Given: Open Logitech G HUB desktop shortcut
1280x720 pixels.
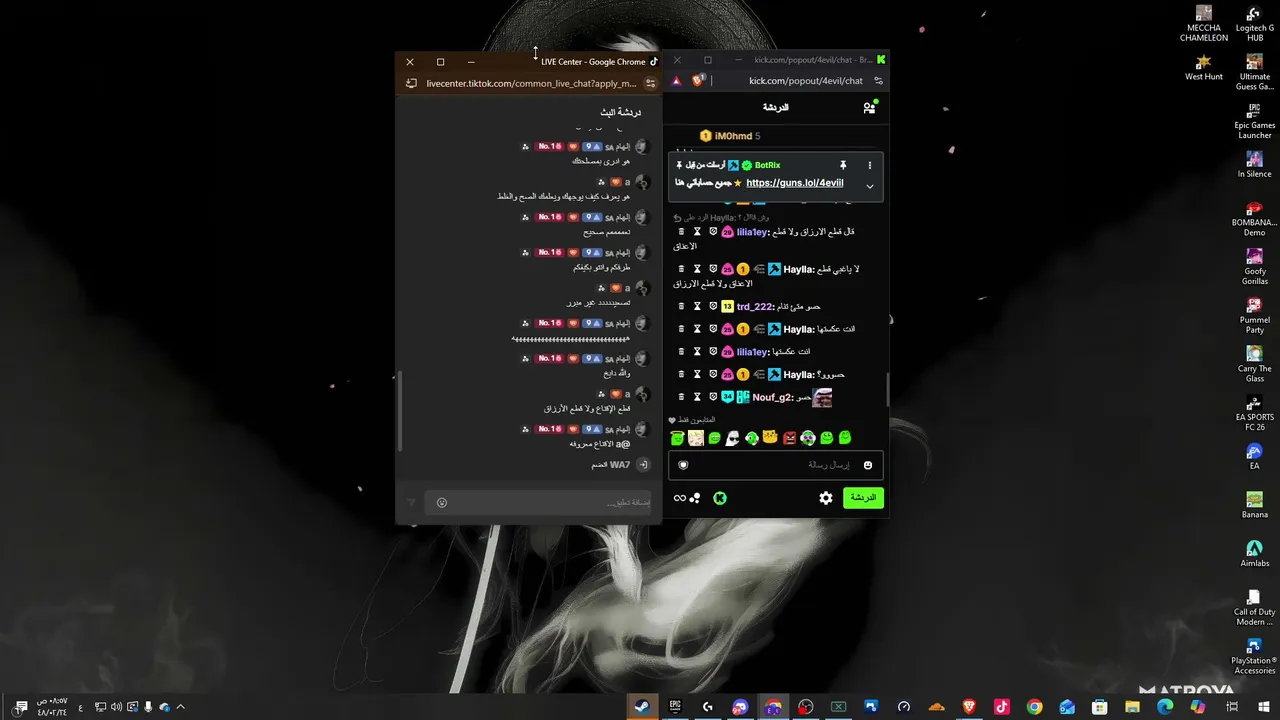Looking at the screenshot, I should click(1255, 24).
